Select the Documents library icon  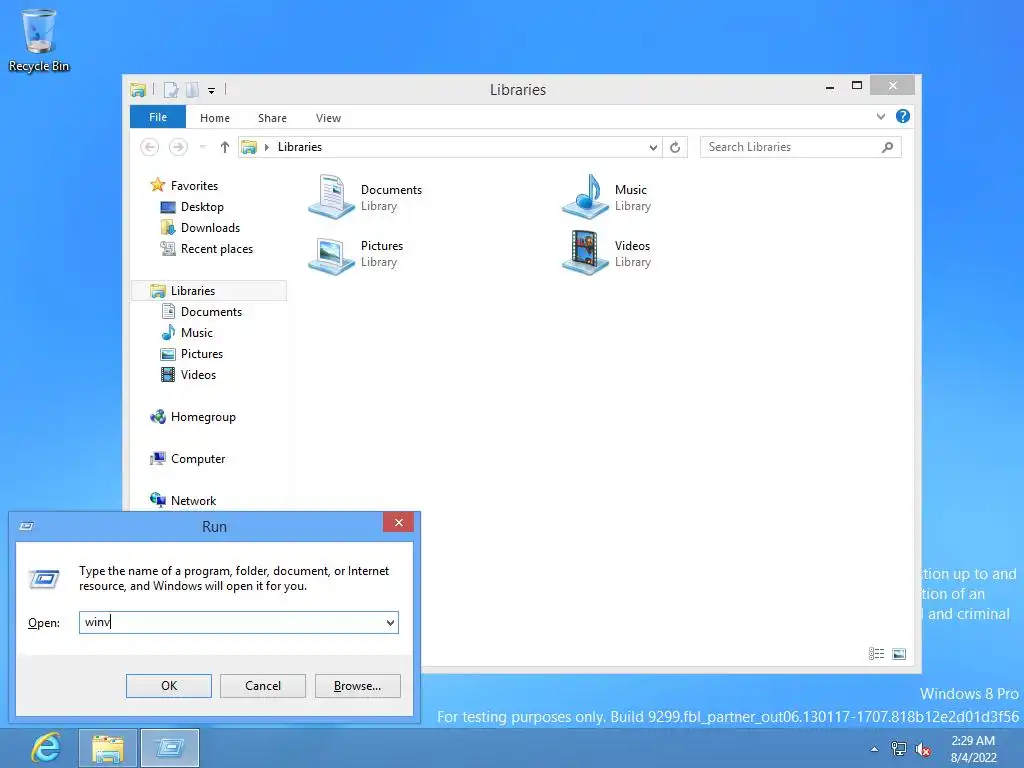(332, 197)
